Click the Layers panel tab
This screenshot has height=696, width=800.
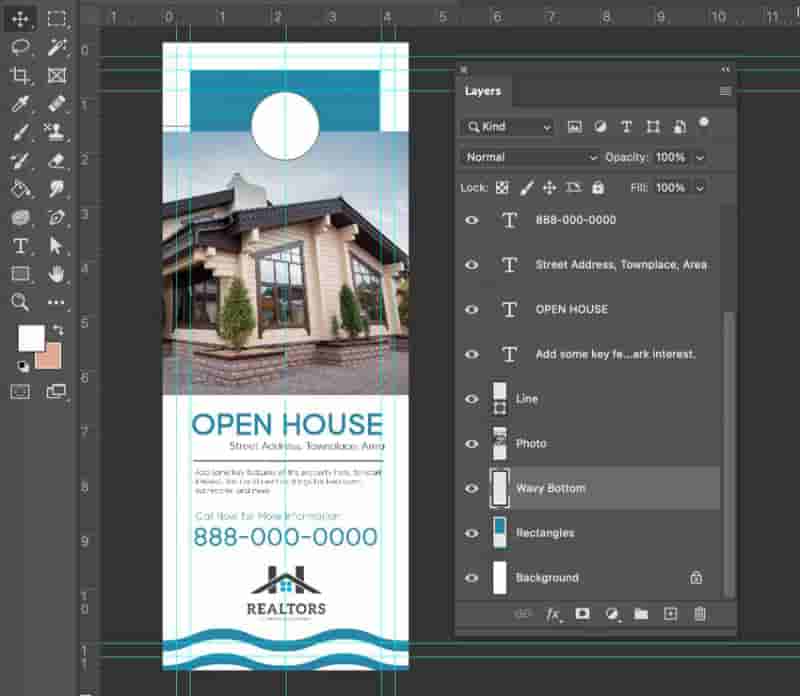pos(483,91)
